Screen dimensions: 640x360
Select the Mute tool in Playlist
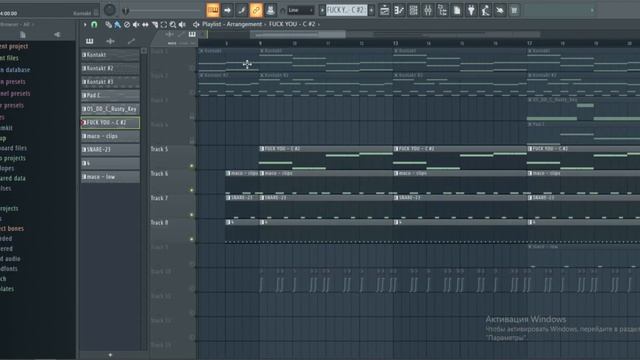pos(136,24)
